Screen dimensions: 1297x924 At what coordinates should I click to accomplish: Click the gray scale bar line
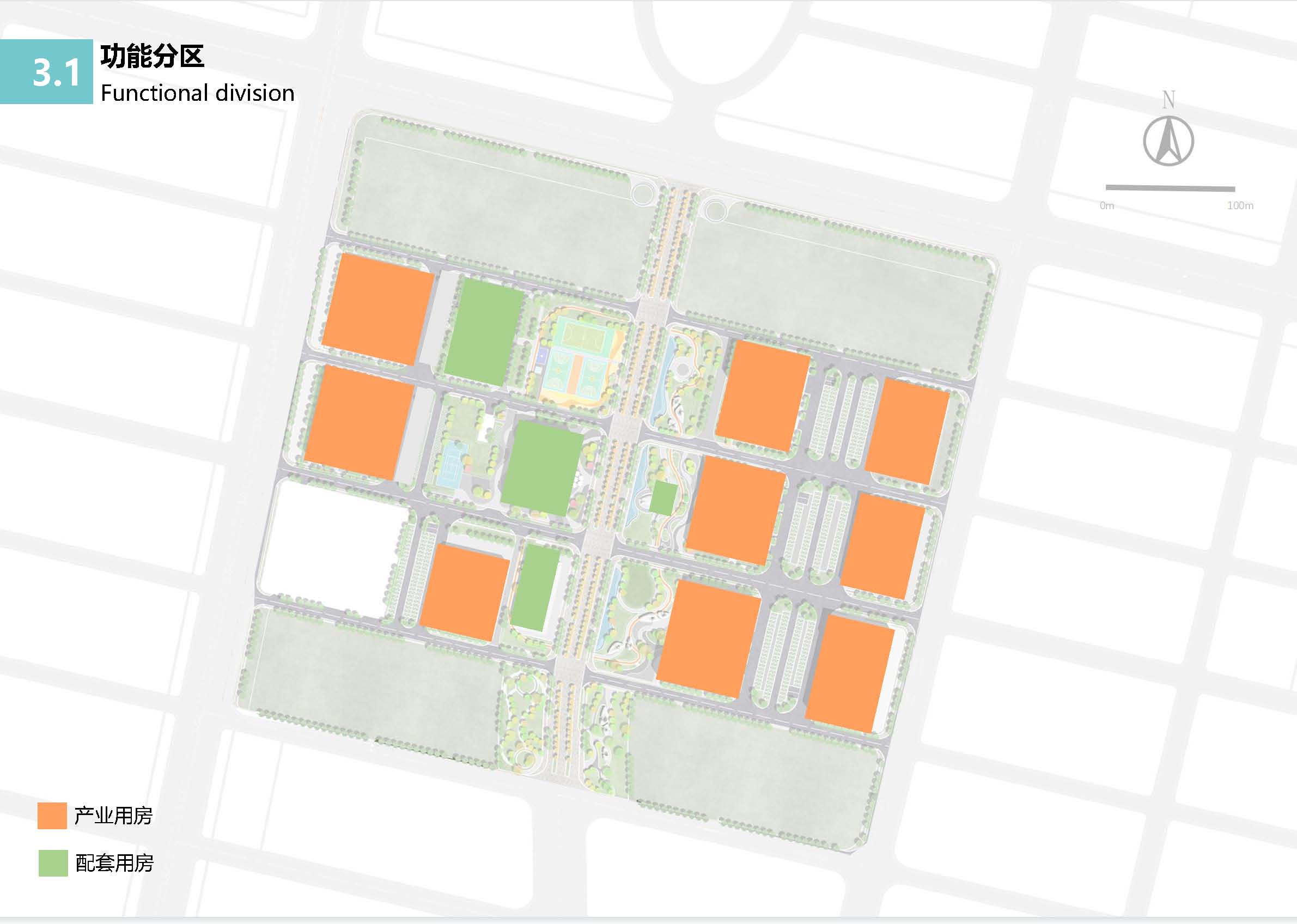[x=1170, y=188]
